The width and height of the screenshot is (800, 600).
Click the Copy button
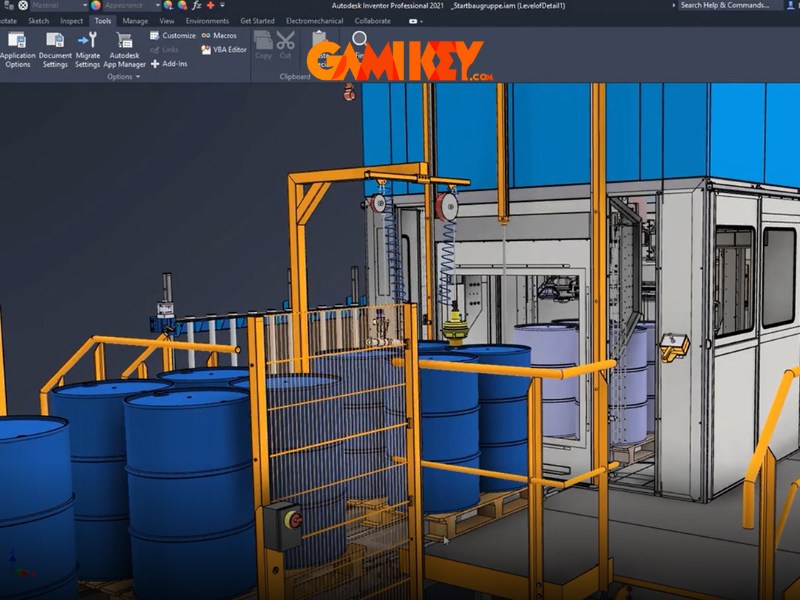coord(263,45)
